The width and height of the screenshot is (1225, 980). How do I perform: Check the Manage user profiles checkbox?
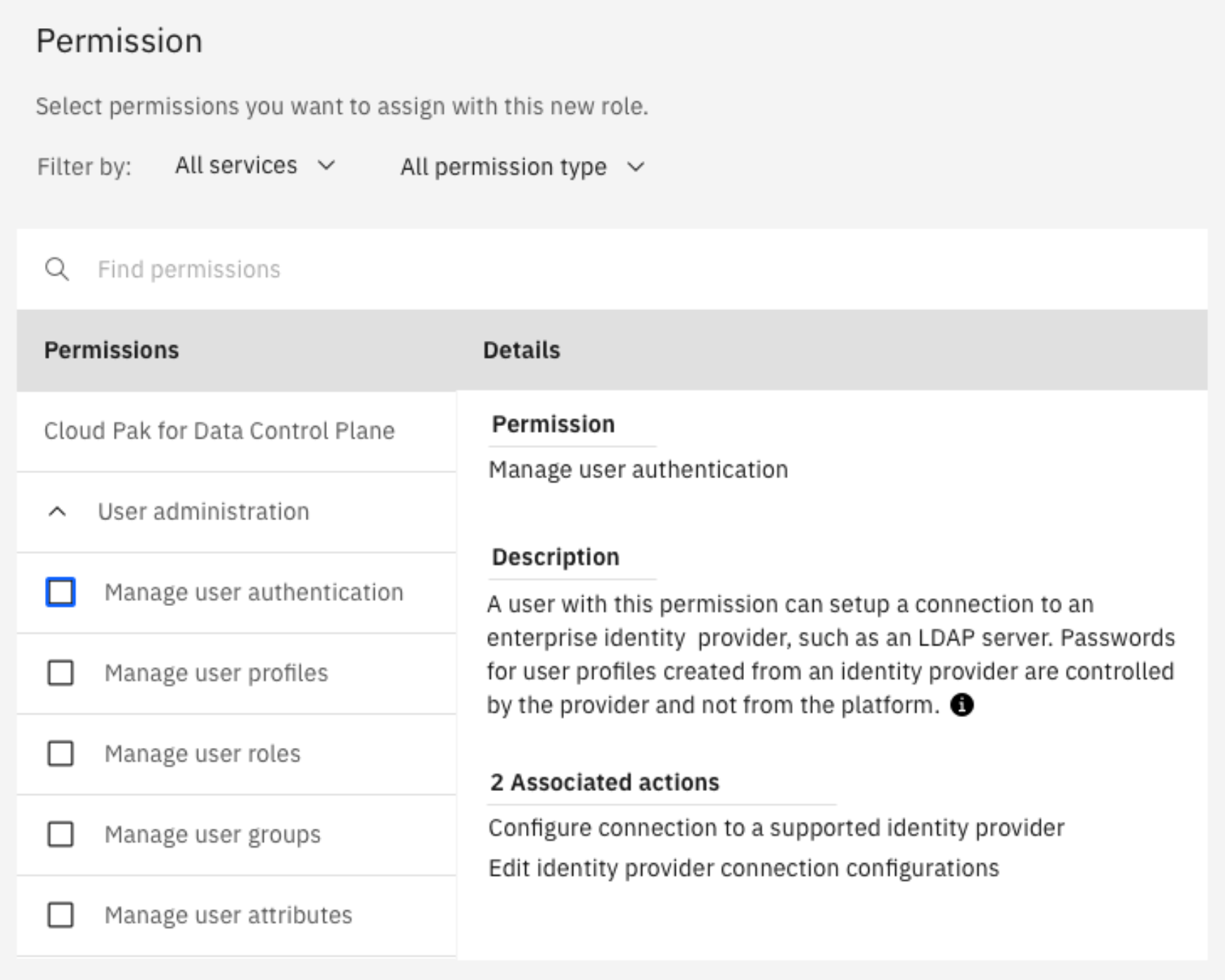click(60, 673)
